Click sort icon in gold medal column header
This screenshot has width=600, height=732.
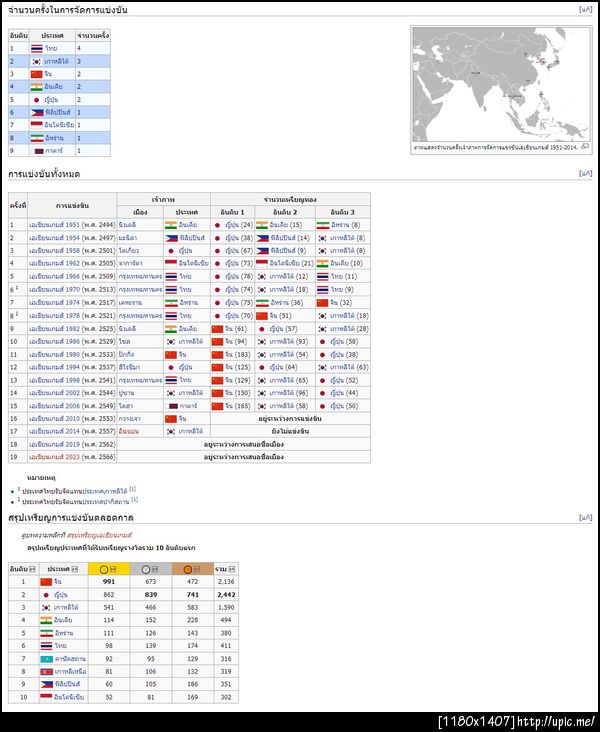113,569
